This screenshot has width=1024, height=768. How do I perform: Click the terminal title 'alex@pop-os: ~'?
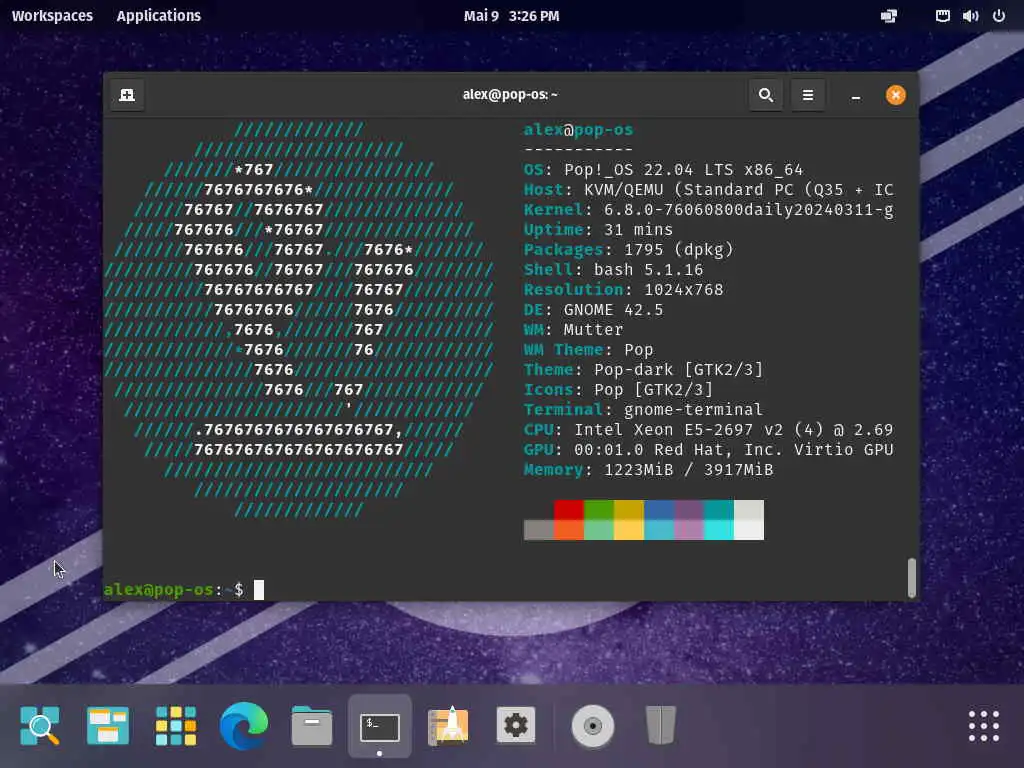coord(510,95)
